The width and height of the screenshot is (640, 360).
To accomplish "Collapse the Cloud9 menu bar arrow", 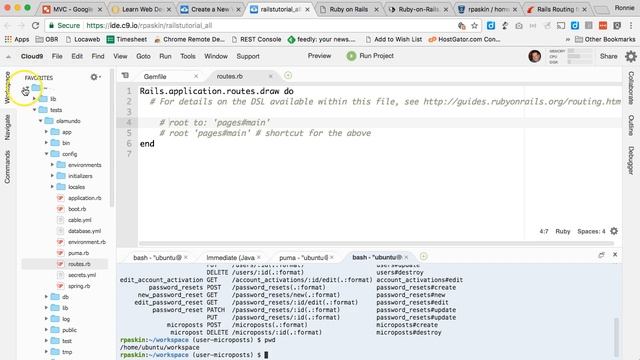I will tap(8, 57).
